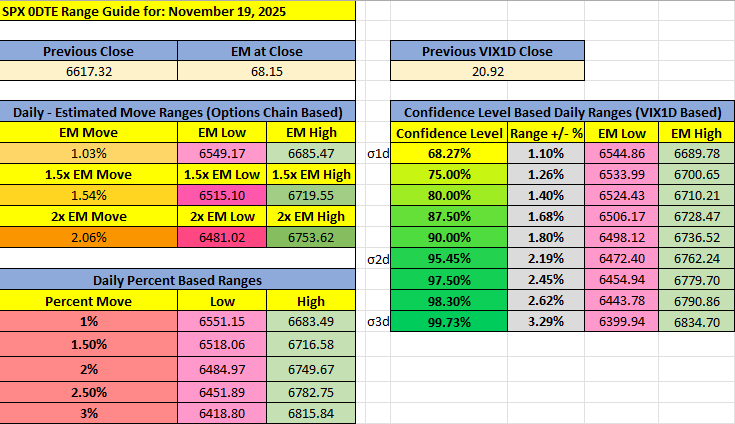The image size is (735, 424).
Task: Select the 6683.49 high value
Action: click(x=311, y=321)
